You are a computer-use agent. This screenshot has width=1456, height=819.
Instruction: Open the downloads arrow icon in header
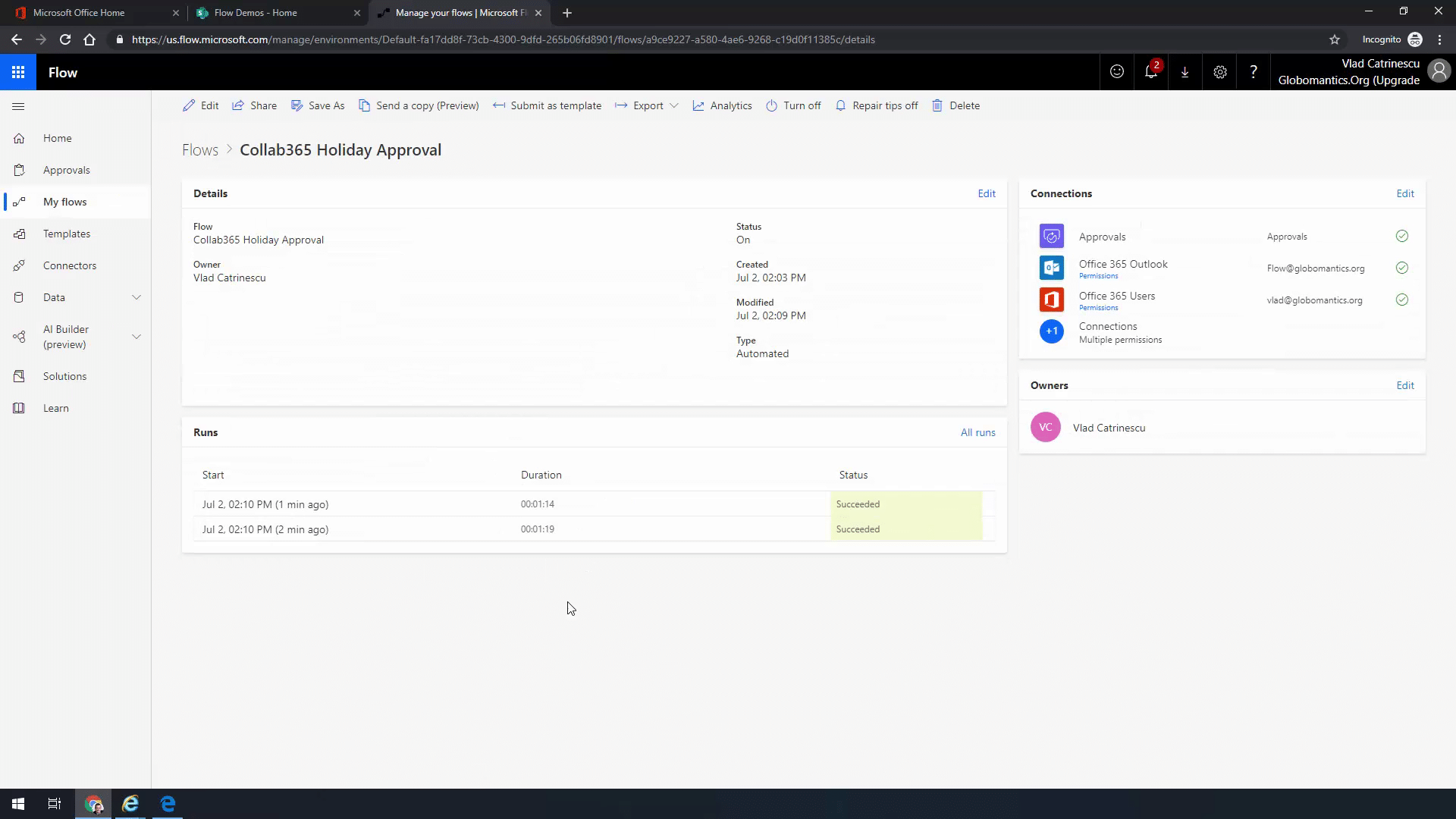point(1185,72)
